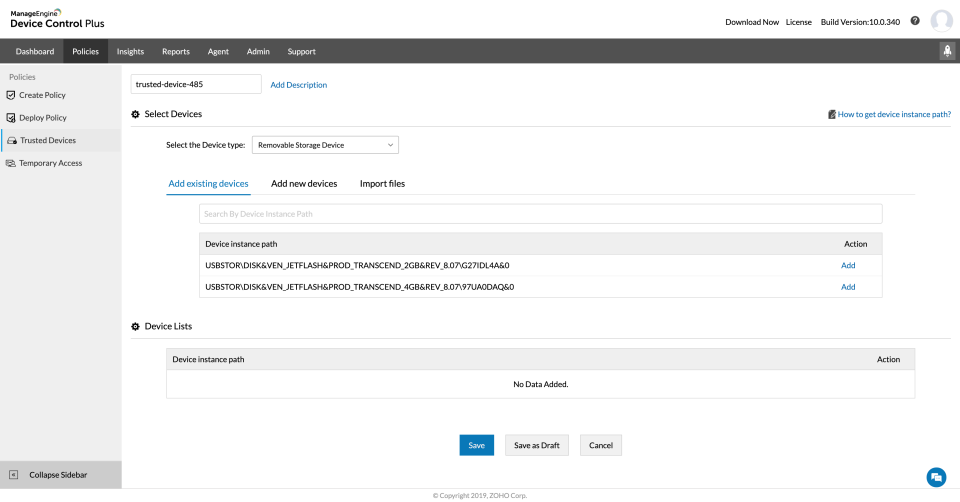Add the Transcend 2GB device
This screenshot has height=502, width=960.
tap(848, 265)
